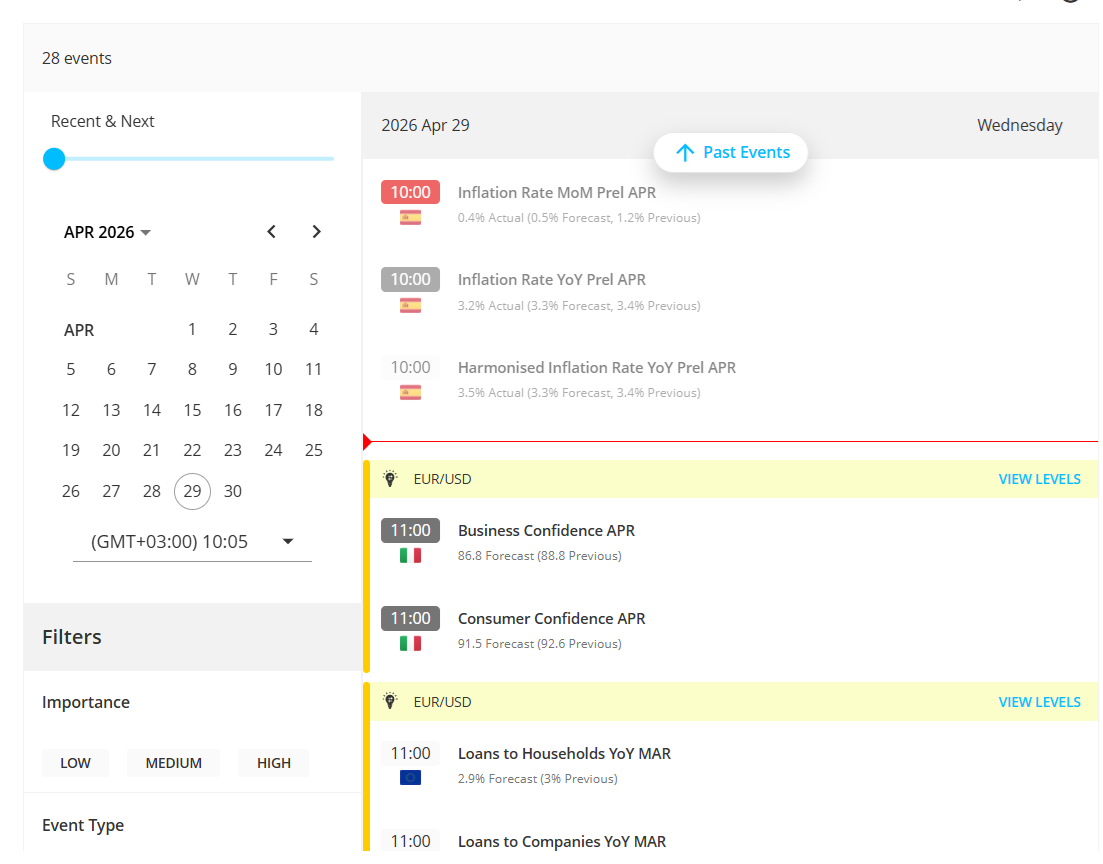This screenshot has height=864, width=1103.
Task: Open Business Confidence APR event
Action: point(546,531)
